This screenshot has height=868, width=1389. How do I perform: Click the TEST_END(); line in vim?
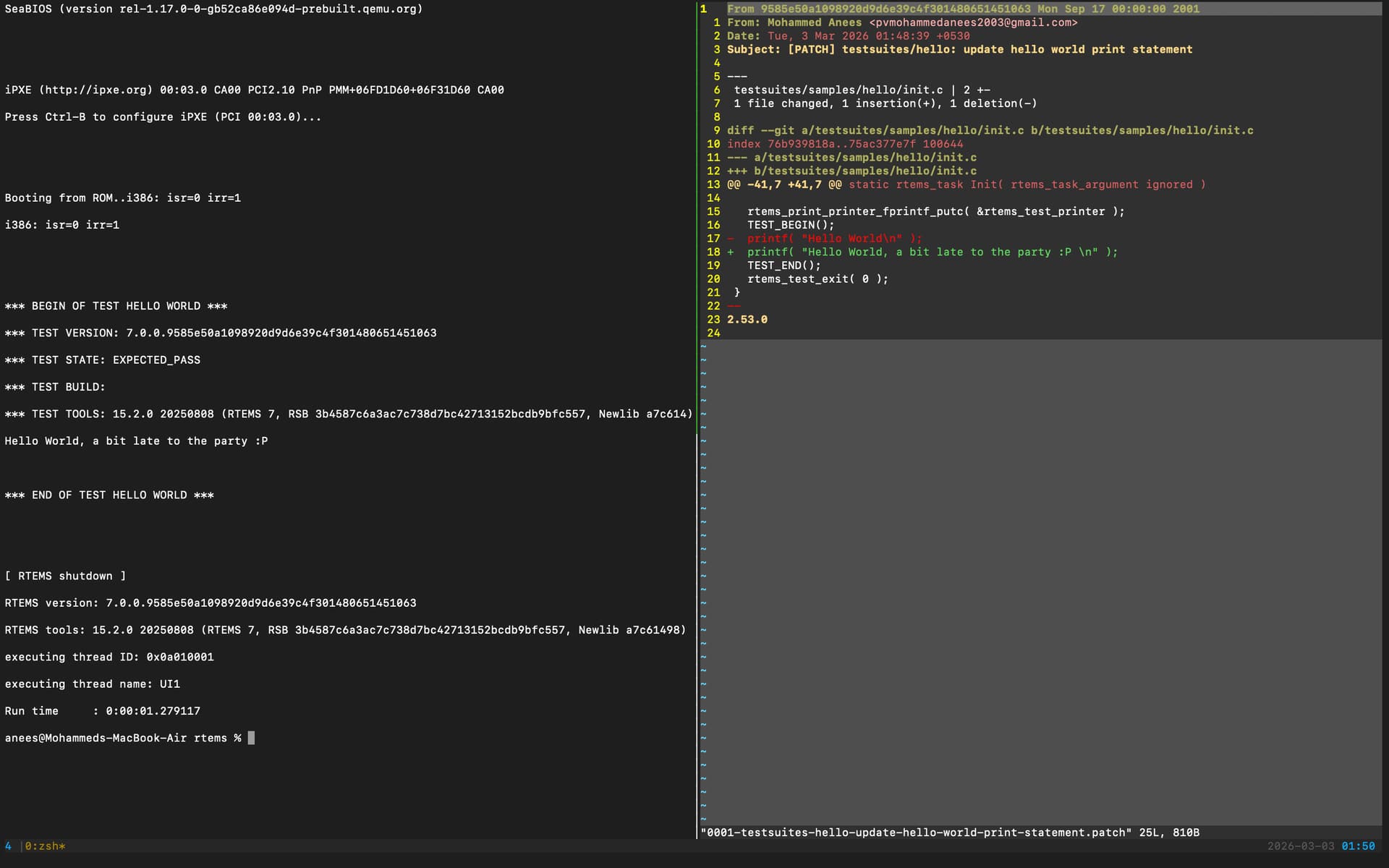783,265
